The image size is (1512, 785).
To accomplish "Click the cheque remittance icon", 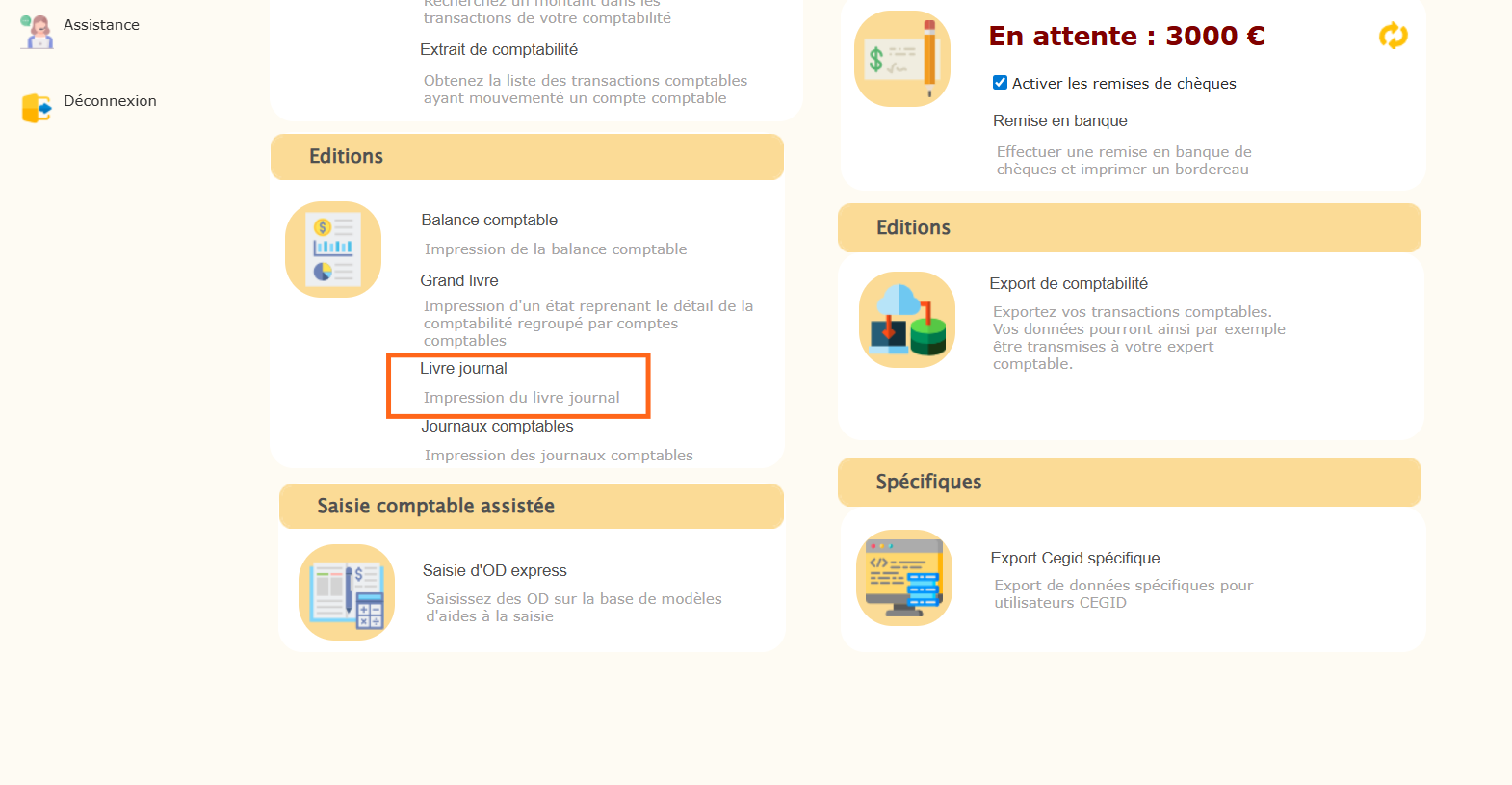I will click(902, 59).
